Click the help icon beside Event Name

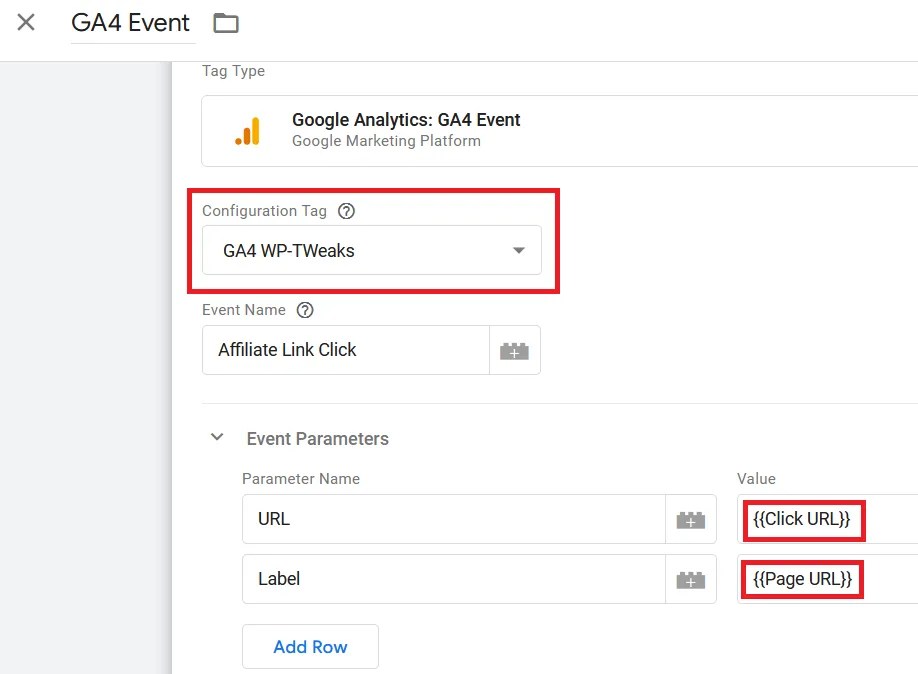[x=304, y=310]
